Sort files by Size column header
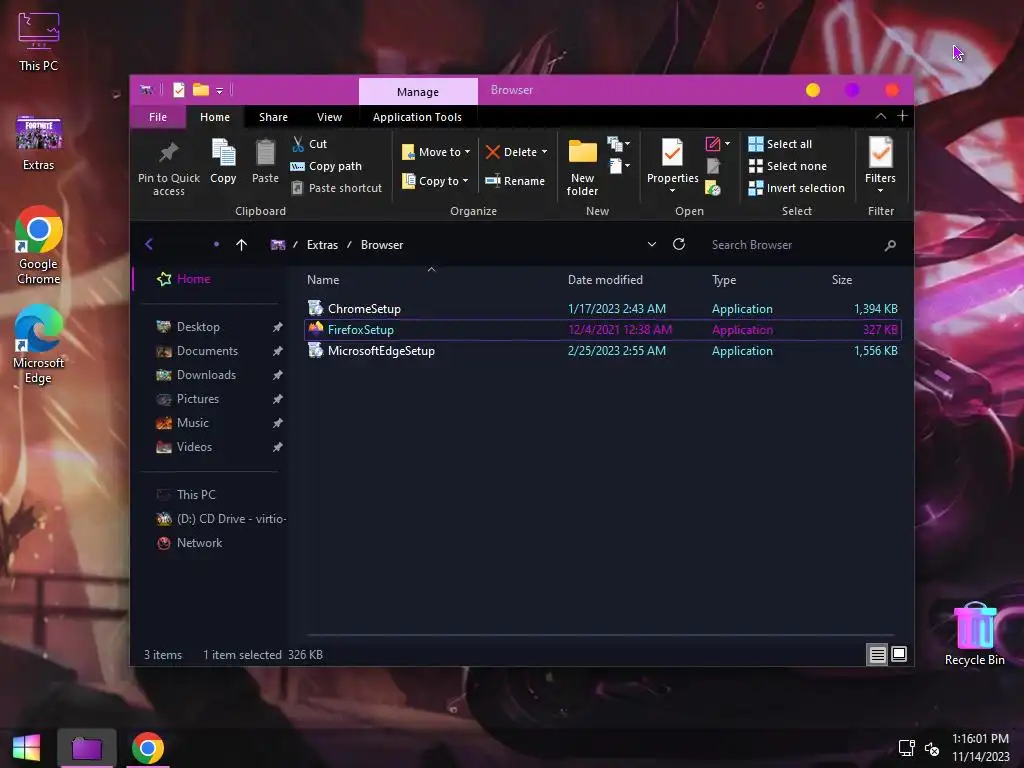1024x768 pixels. (x=842, y=280)
